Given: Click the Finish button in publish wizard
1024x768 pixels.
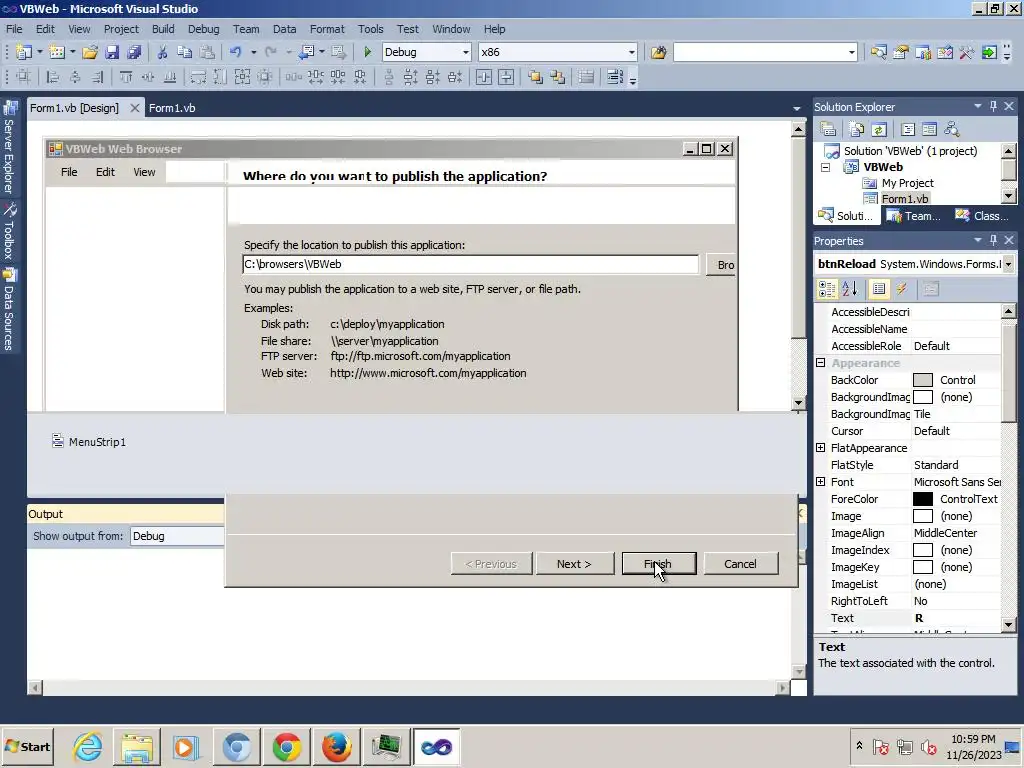Looking at the screenshot, I should 659,564.
